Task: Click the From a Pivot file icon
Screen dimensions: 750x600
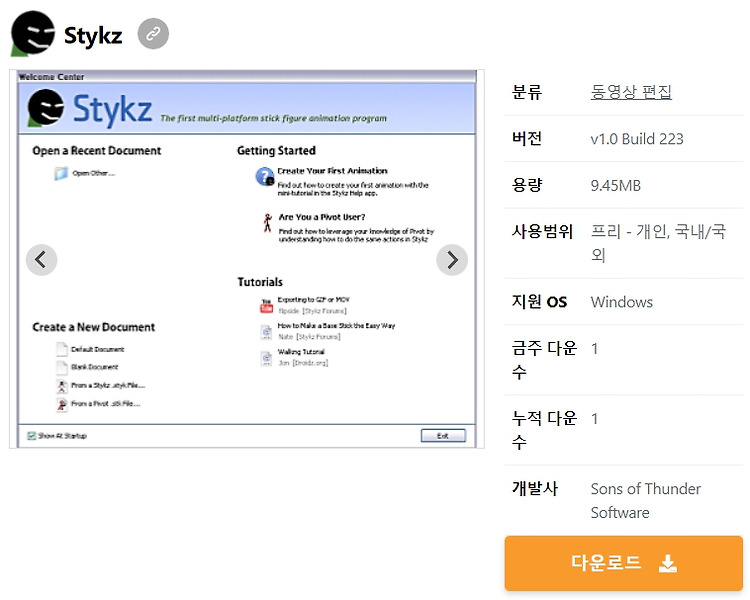Action: coord(62,404)
